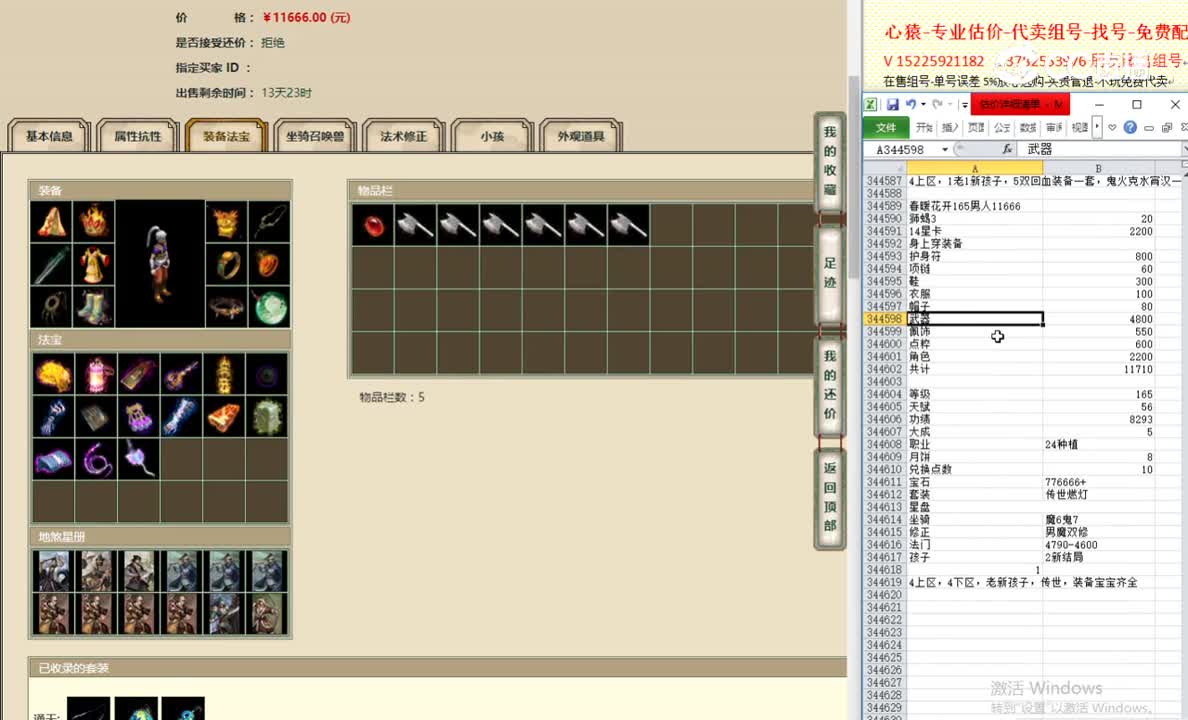Open the 坐骑召唤兽 tab
Image resolution: width=1188 pixels, height=720 pixels.
[315, 136]
